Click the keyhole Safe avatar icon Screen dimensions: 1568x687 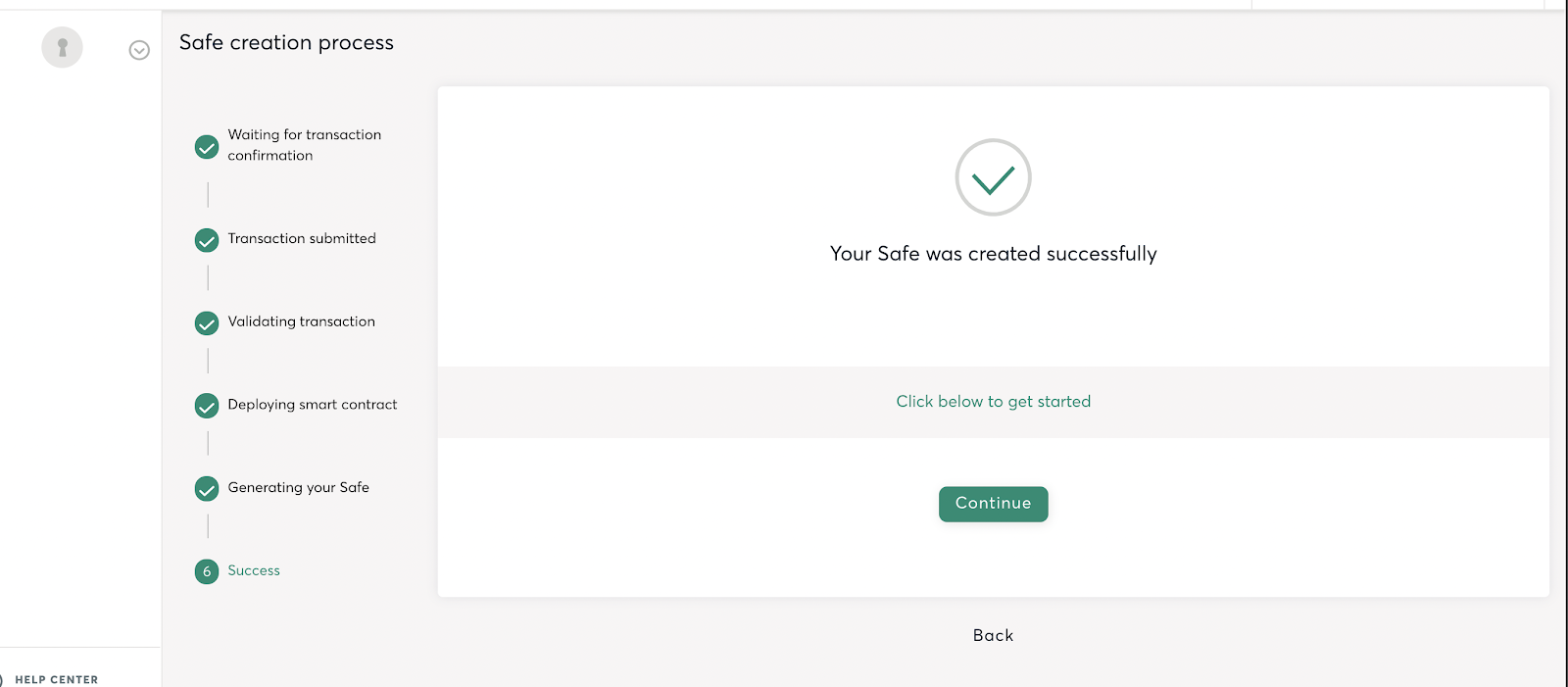pyautogui.click(x=62, y=47)
